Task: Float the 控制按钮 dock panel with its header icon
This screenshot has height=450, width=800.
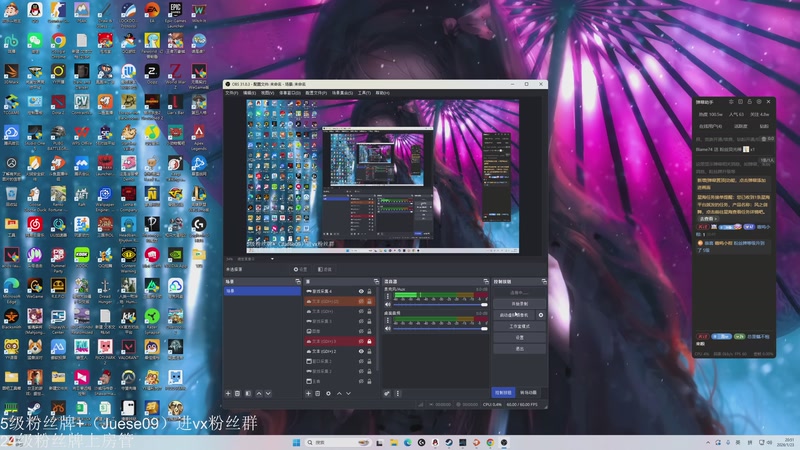Action: click(544, 282)
